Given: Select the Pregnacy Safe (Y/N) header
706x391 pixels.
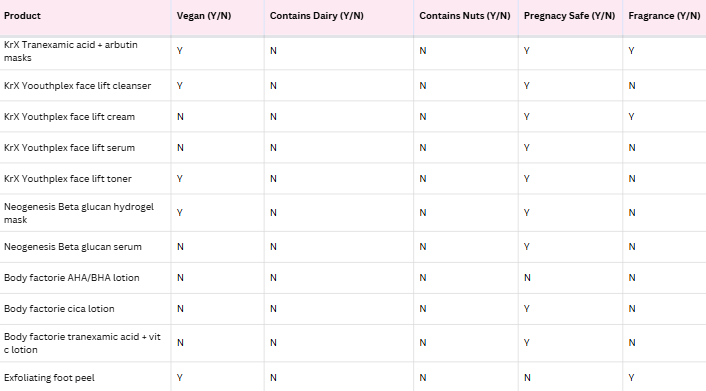Looking at the screenshot, I should (x=569, y=16).
